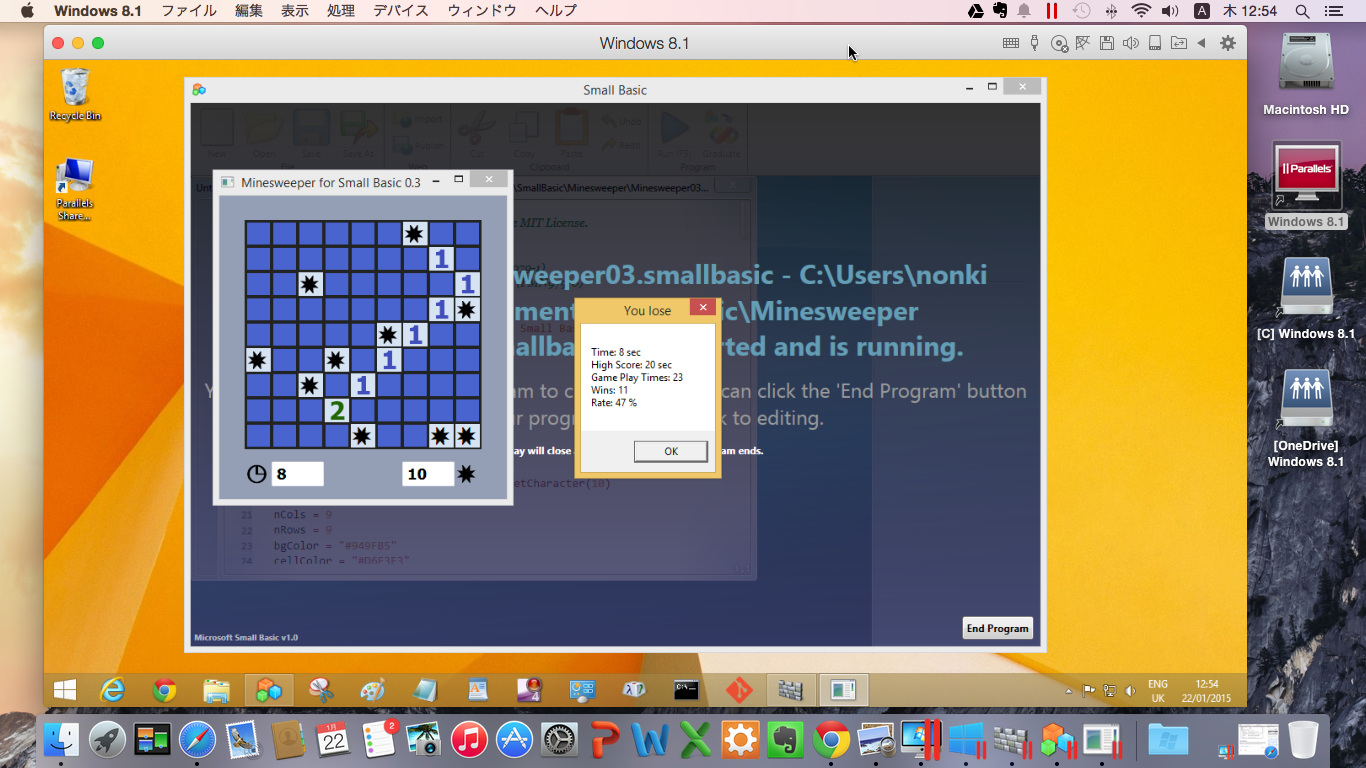The height and width of the screenshot is (768, 1366).
Task: Open File Explorer from the Windows taskbar
Action: click(217, 690)
